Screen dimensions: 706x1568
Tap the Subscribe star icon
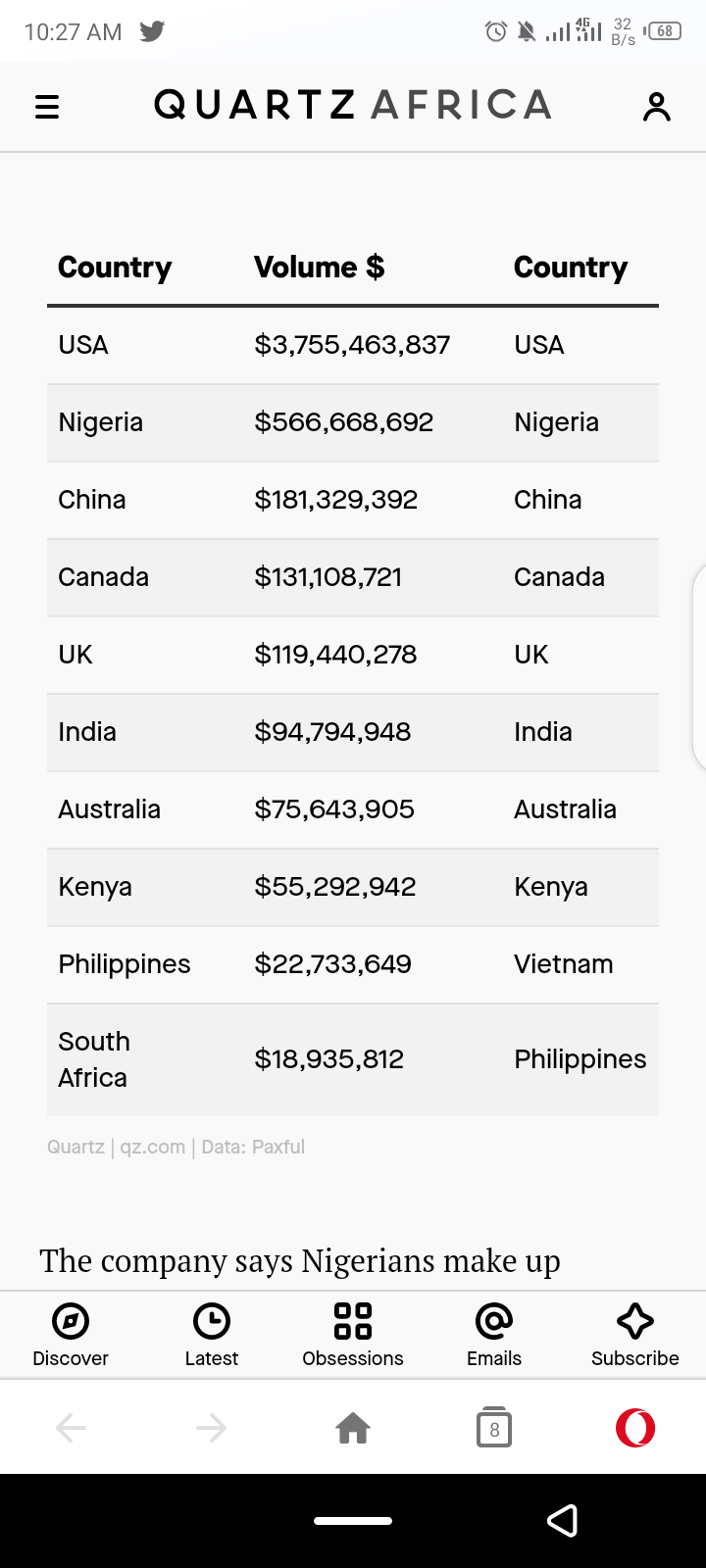pyautogui.click(x=635, y=1321)
